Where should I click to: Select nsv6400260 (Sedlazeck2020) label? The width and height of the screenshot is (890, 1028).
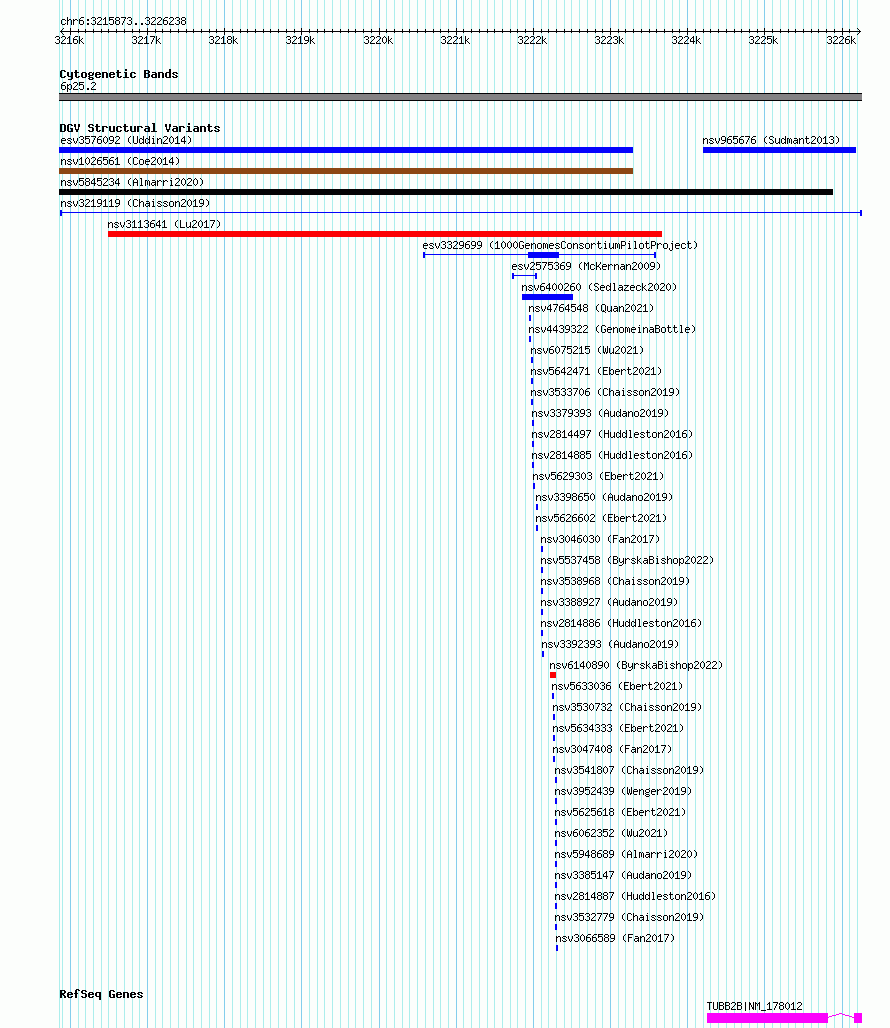[x=599, y=287]
